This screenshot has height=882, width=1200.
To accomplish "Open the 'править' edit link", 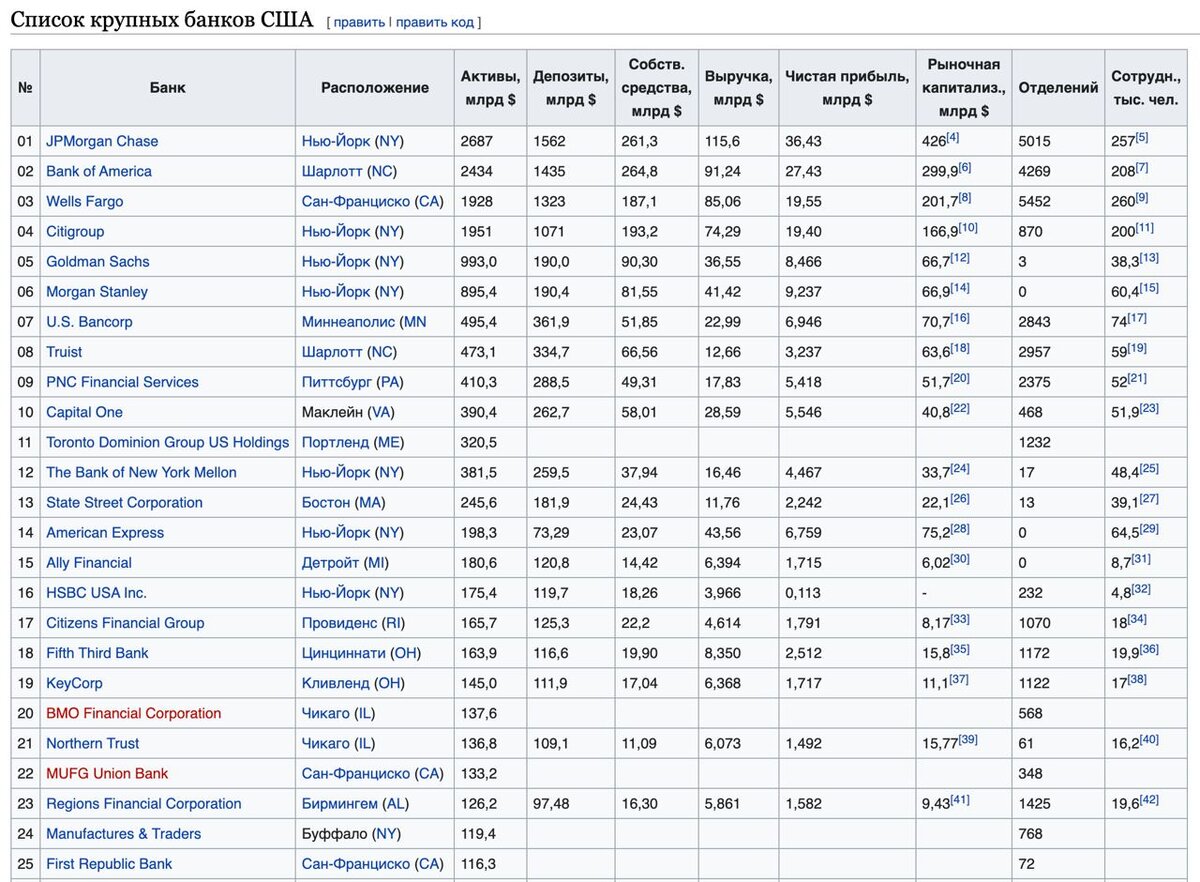I will coord(359,22).
